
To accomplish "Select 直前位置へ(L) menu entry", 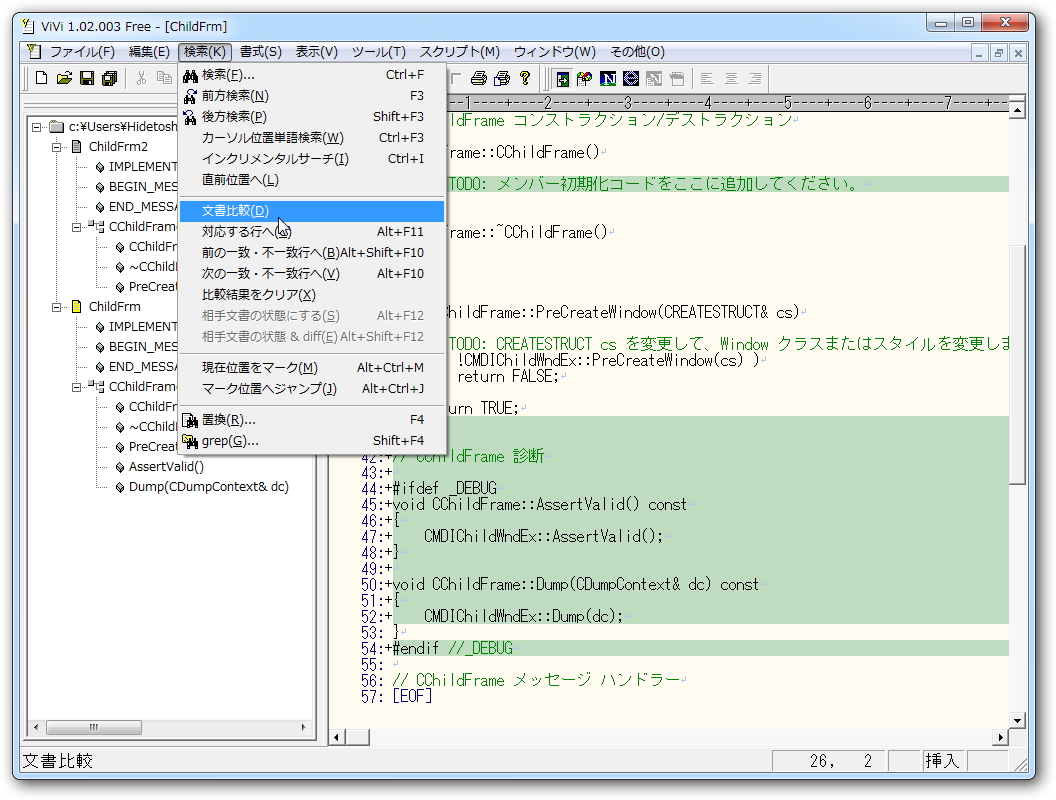I will (x=312, y=180).
